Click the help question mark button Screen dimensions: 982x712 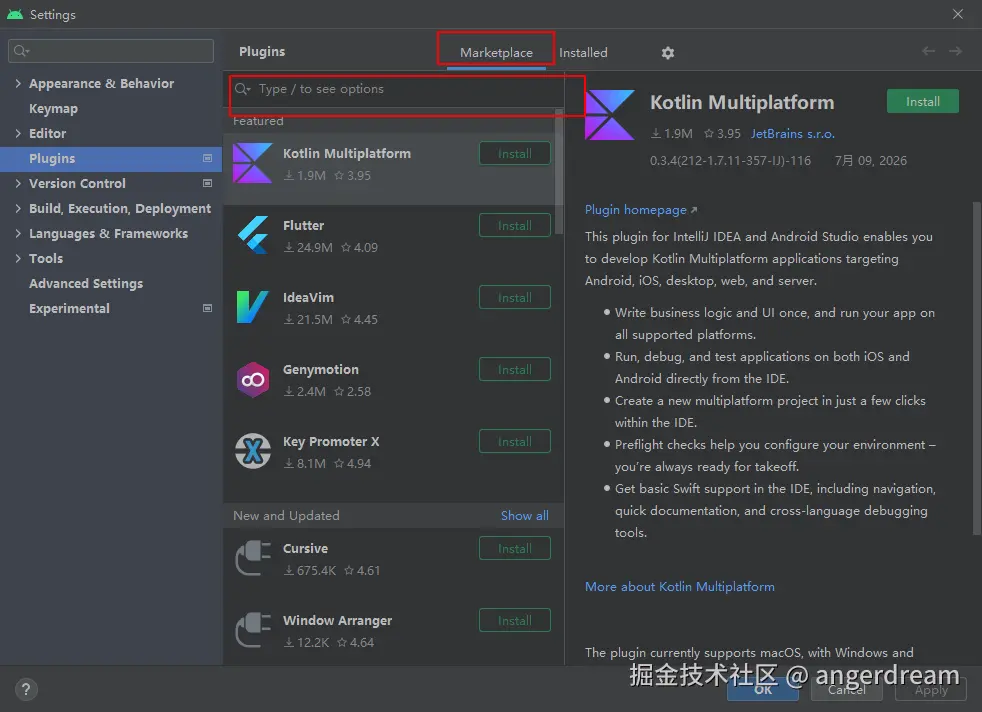point(26,689)
